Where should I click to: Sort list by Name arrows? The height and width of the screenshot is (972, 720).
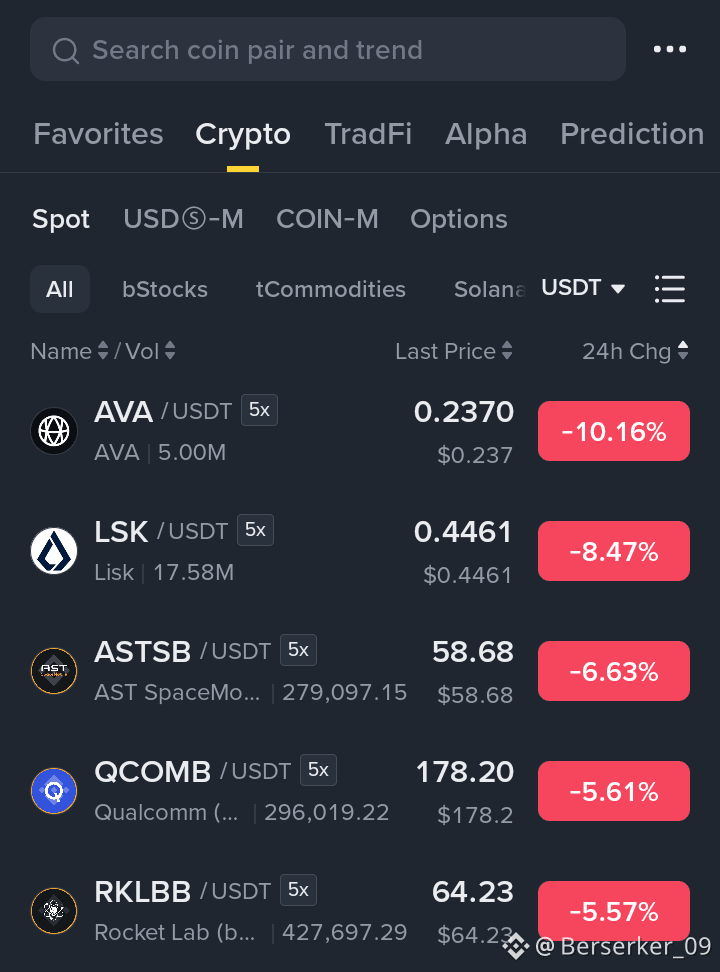point(103,351)
